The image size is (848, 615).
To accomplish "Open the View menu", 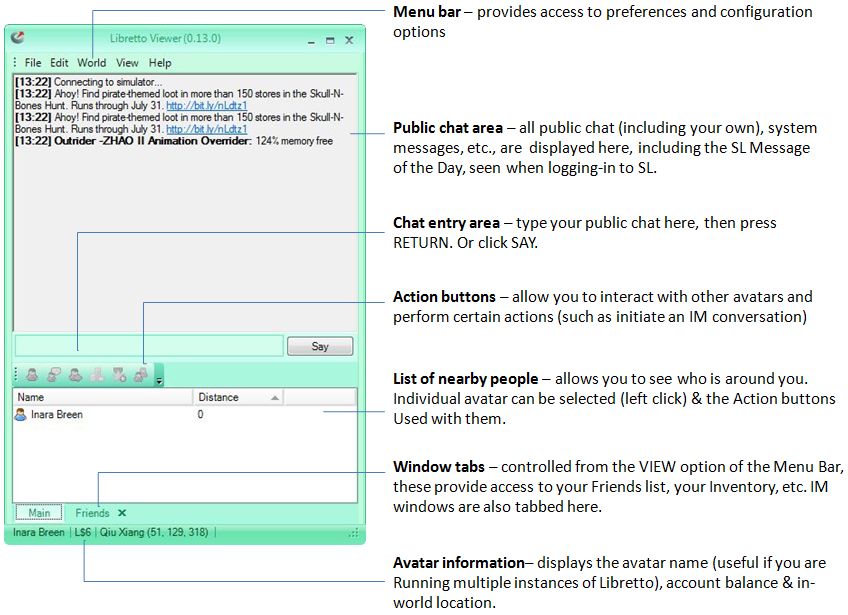I will 127,63.
